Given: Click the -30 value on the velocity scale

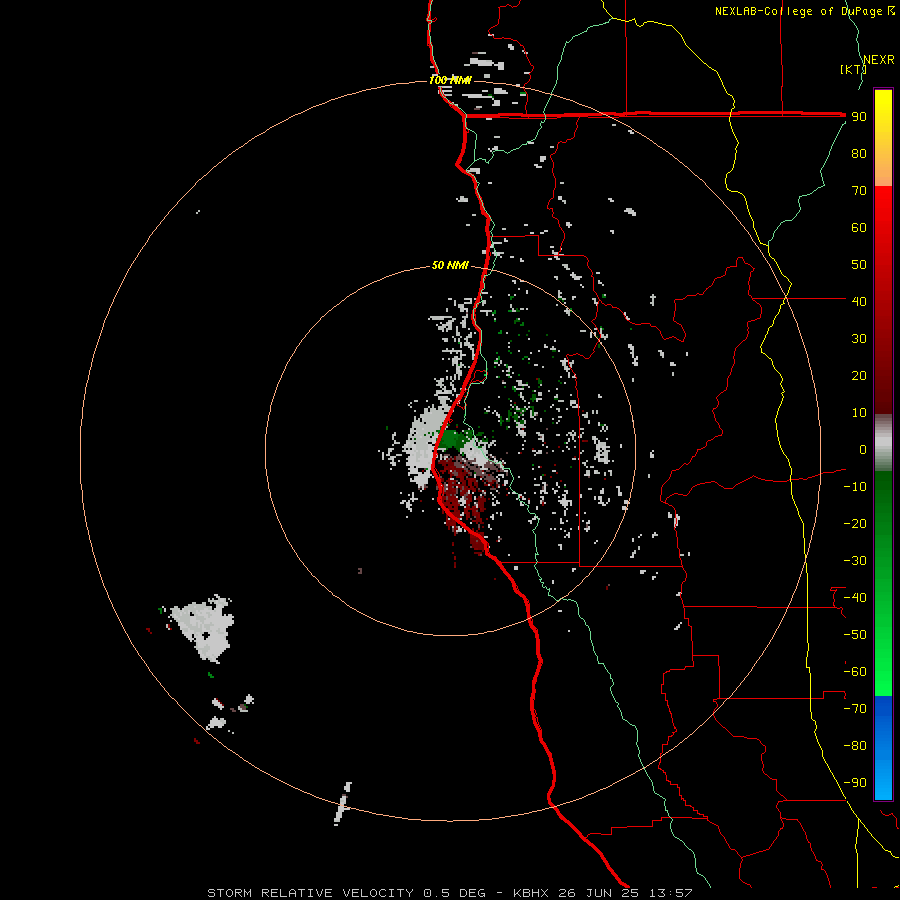Looking at the screenshot, I should [855, 561].
